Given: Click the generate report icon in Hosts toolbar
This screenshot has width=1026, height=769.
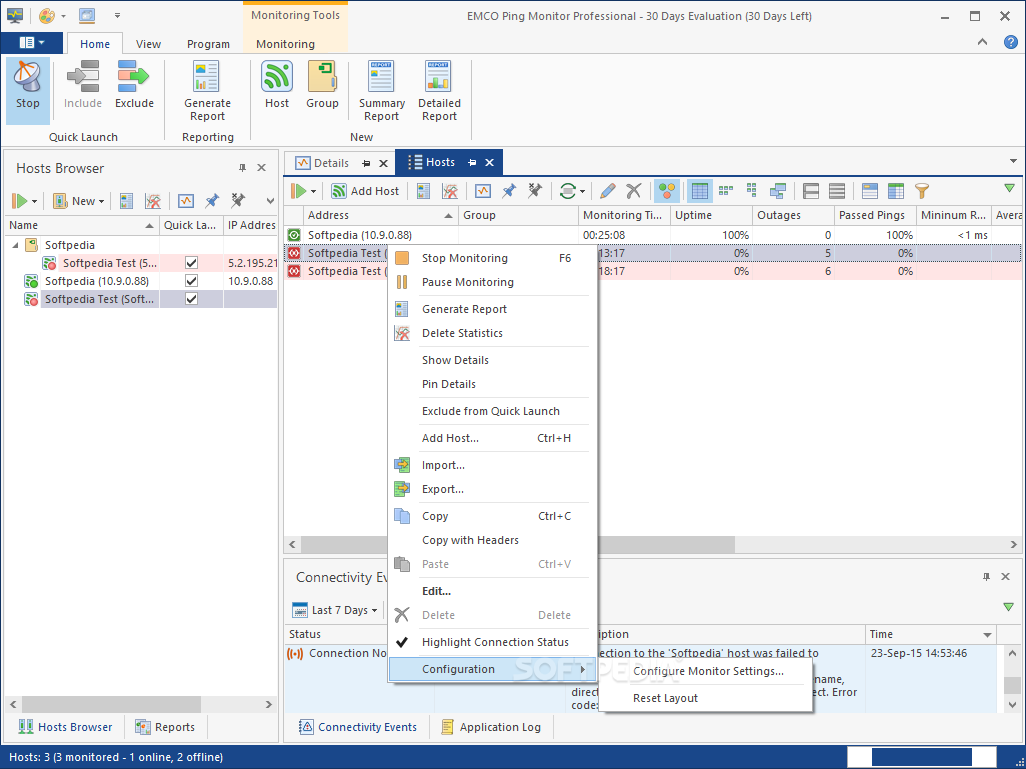Looking at the screenshot, I should pyautogui.click(x=423, y=190).
